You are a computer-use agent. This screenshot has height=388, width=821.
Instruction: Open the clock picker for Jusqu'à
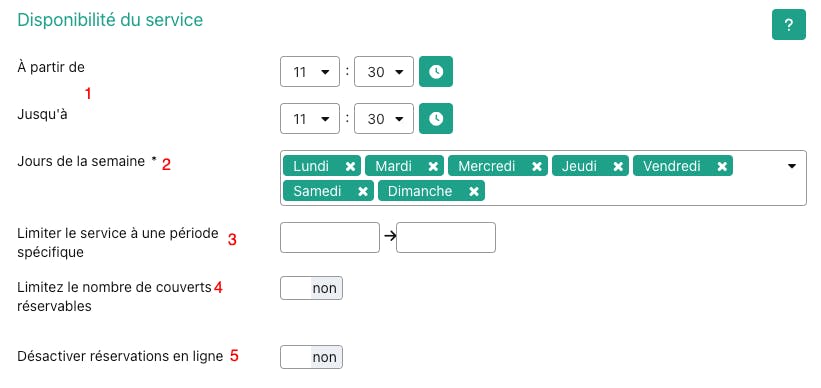(436, 119)
